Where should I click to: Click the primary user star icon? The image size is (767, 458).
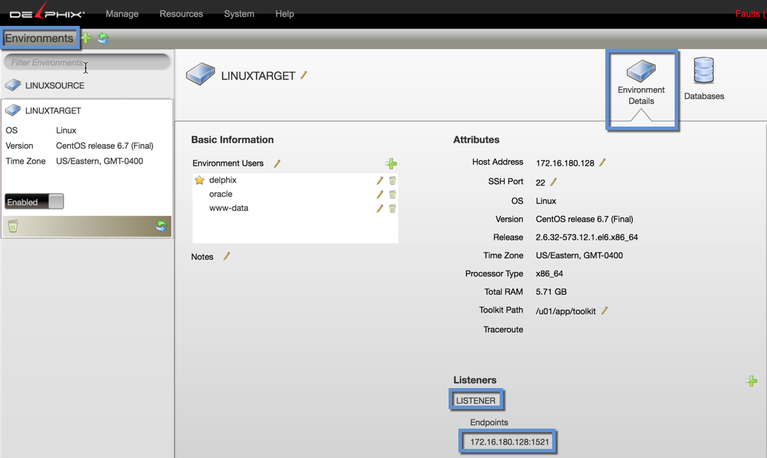tap(200, 181)
